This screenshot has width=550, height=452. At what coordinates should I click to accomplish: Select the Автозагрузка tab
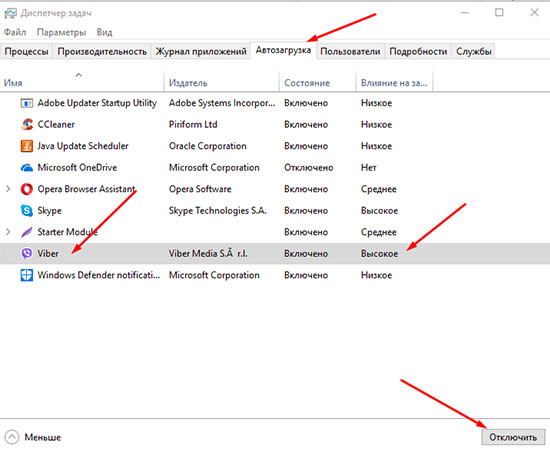pyautogui.click(x=283, y=50)
